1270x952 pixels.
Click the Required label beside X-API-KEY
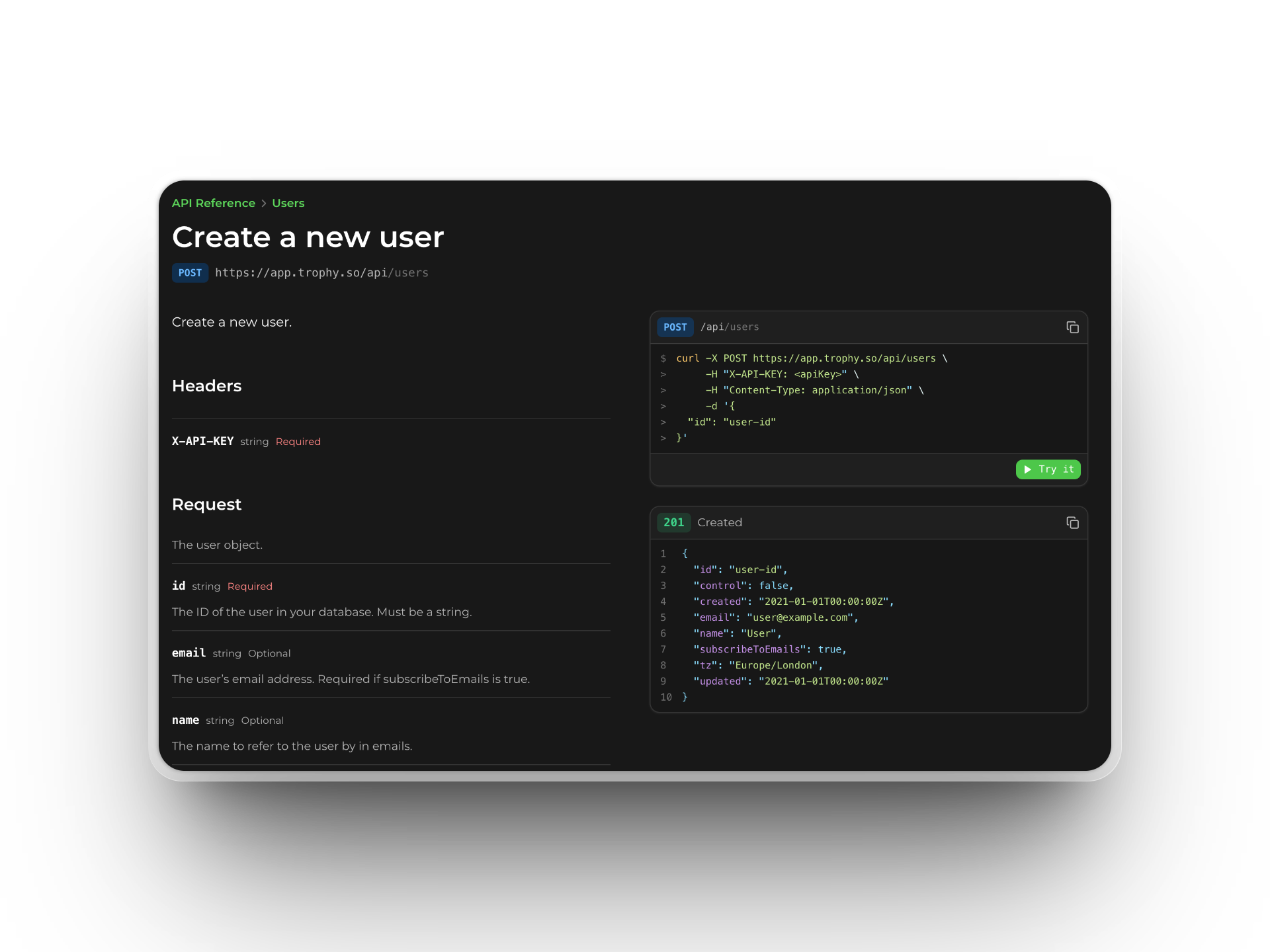298,441
